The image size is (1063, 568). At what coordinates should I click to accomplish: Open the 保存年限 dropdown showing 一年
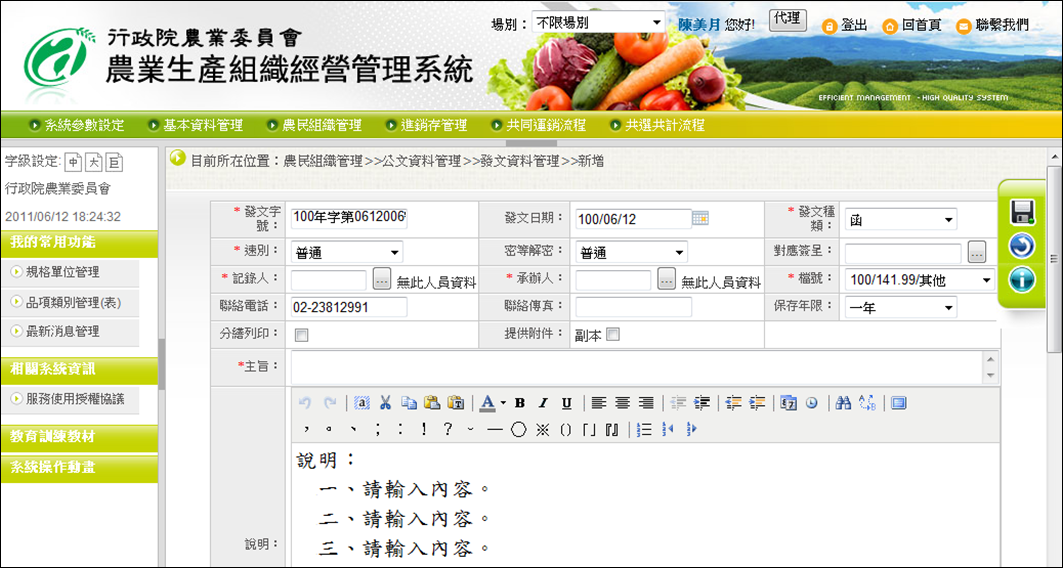[901, 308]
